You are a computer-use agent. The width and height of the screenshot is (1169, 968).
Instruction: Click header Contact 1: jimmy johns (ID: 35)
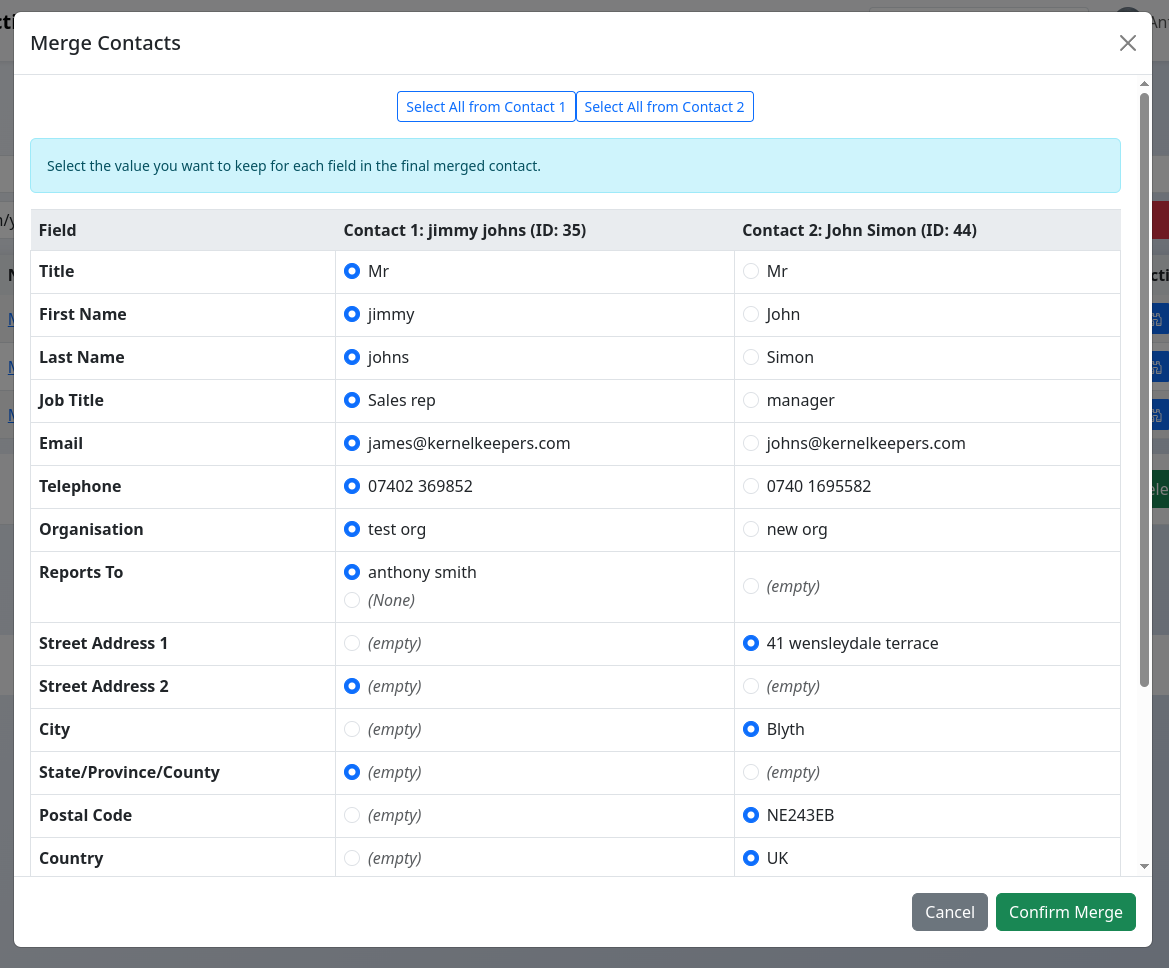point(464,230)
